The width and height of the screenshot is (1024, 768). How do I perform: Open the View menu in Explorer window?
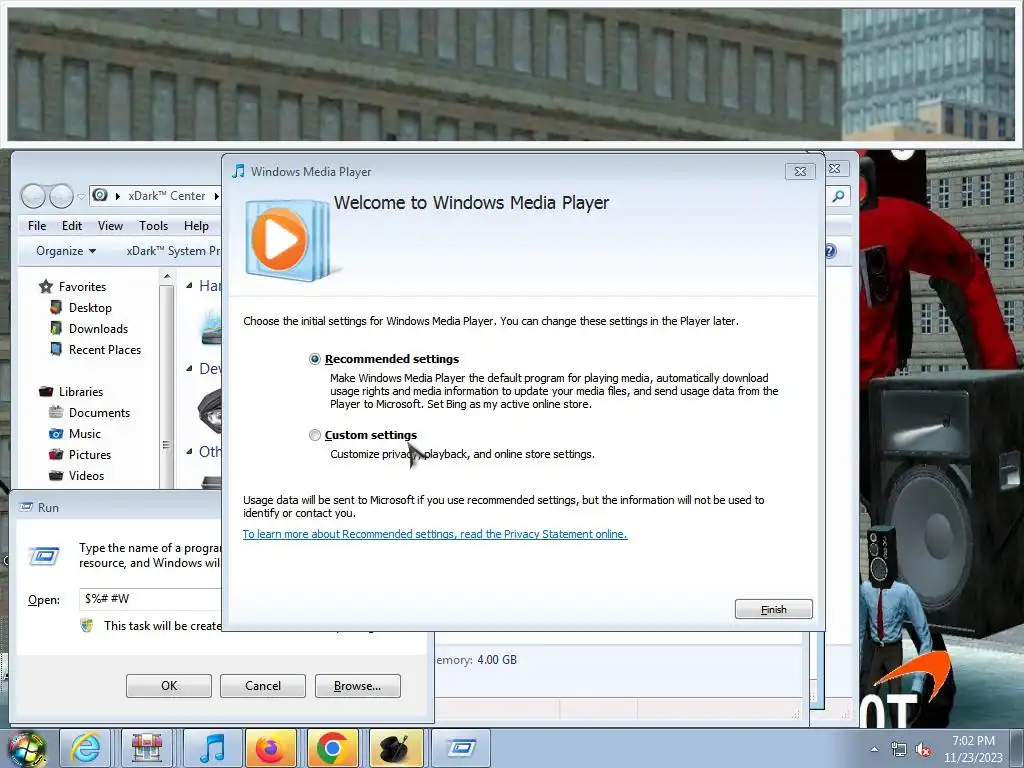(x=110, y=226)
